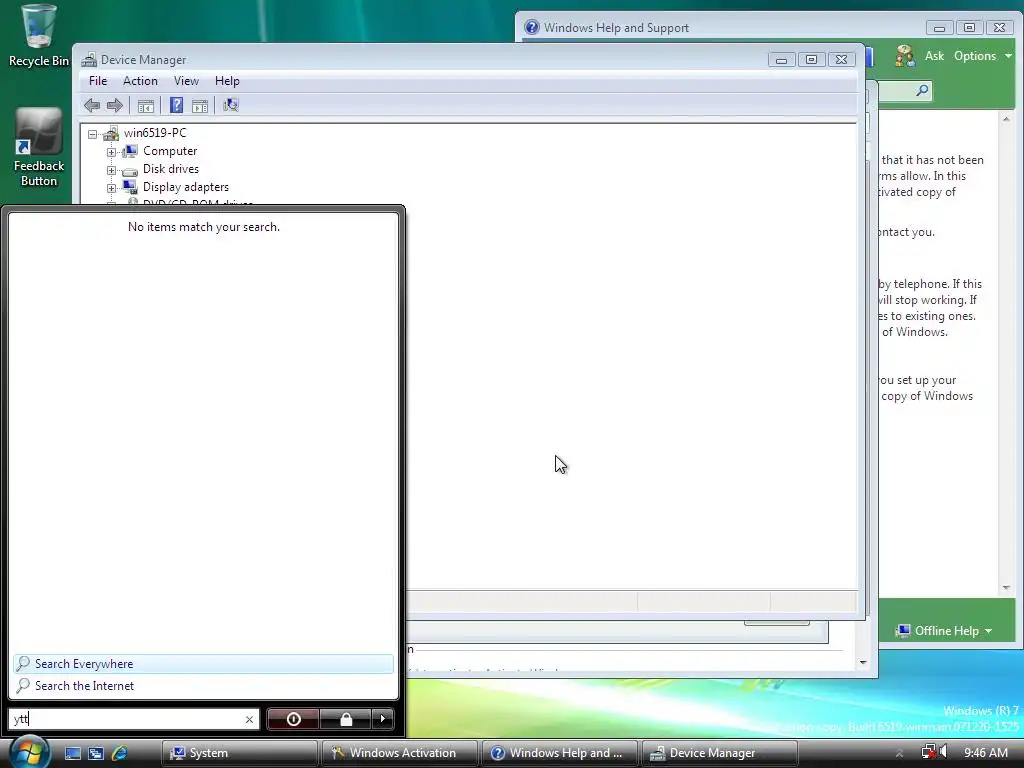Click Search the Internet in Start menu

tap(203, 686)
